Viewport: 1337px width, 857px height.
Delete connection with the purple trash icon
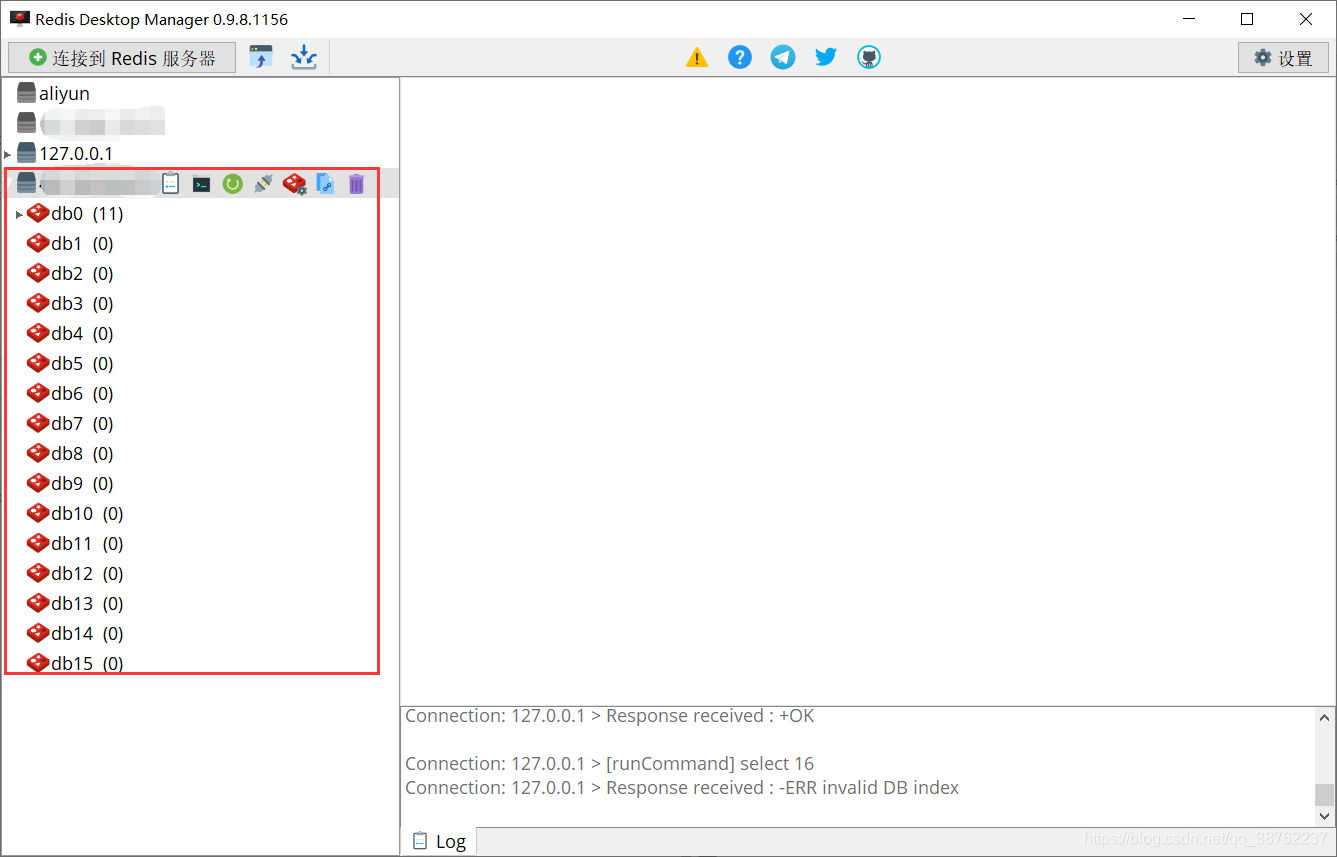coord(356,184)
